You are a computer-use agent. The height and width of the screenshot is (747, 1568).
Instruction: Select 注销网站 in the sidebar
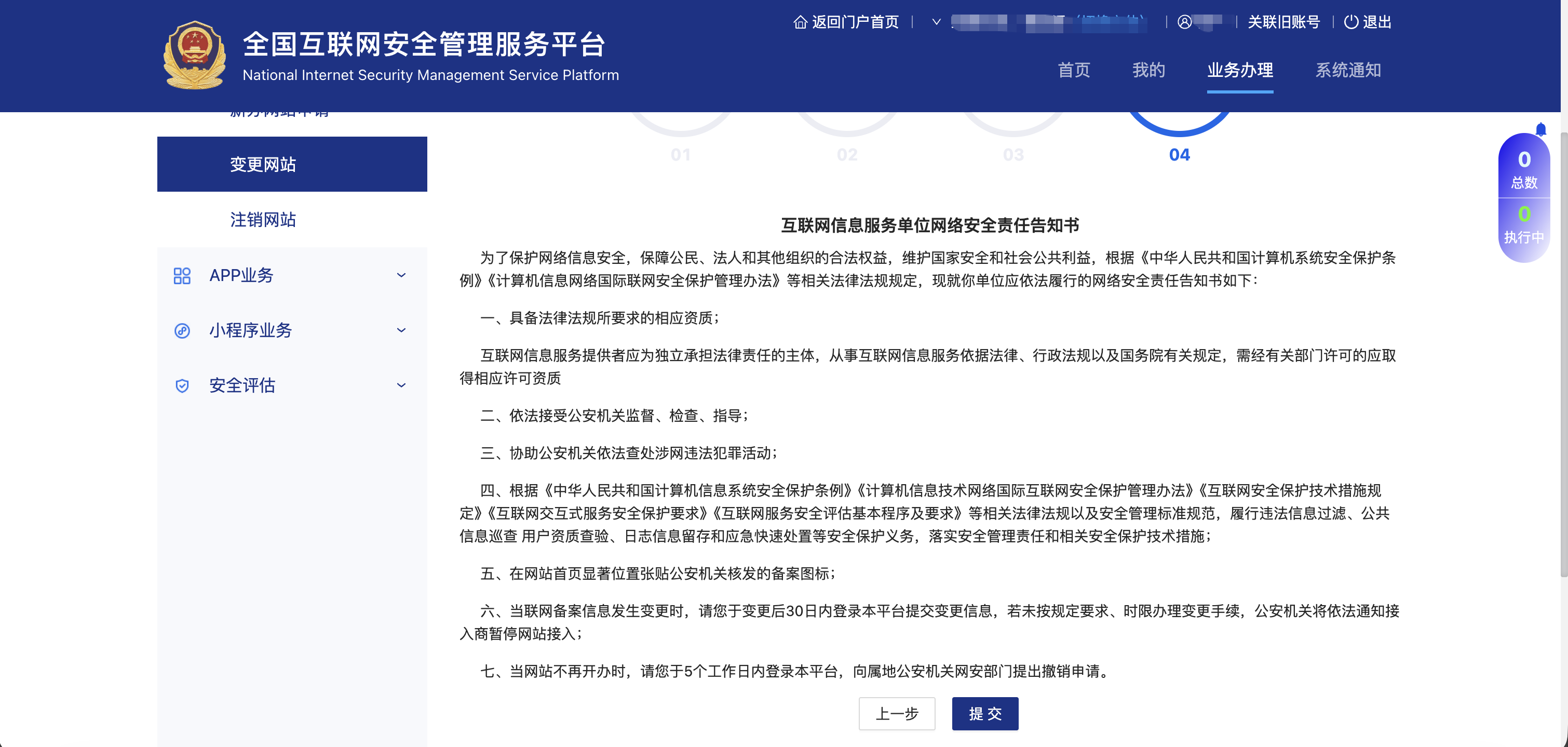tap(262, 220)
